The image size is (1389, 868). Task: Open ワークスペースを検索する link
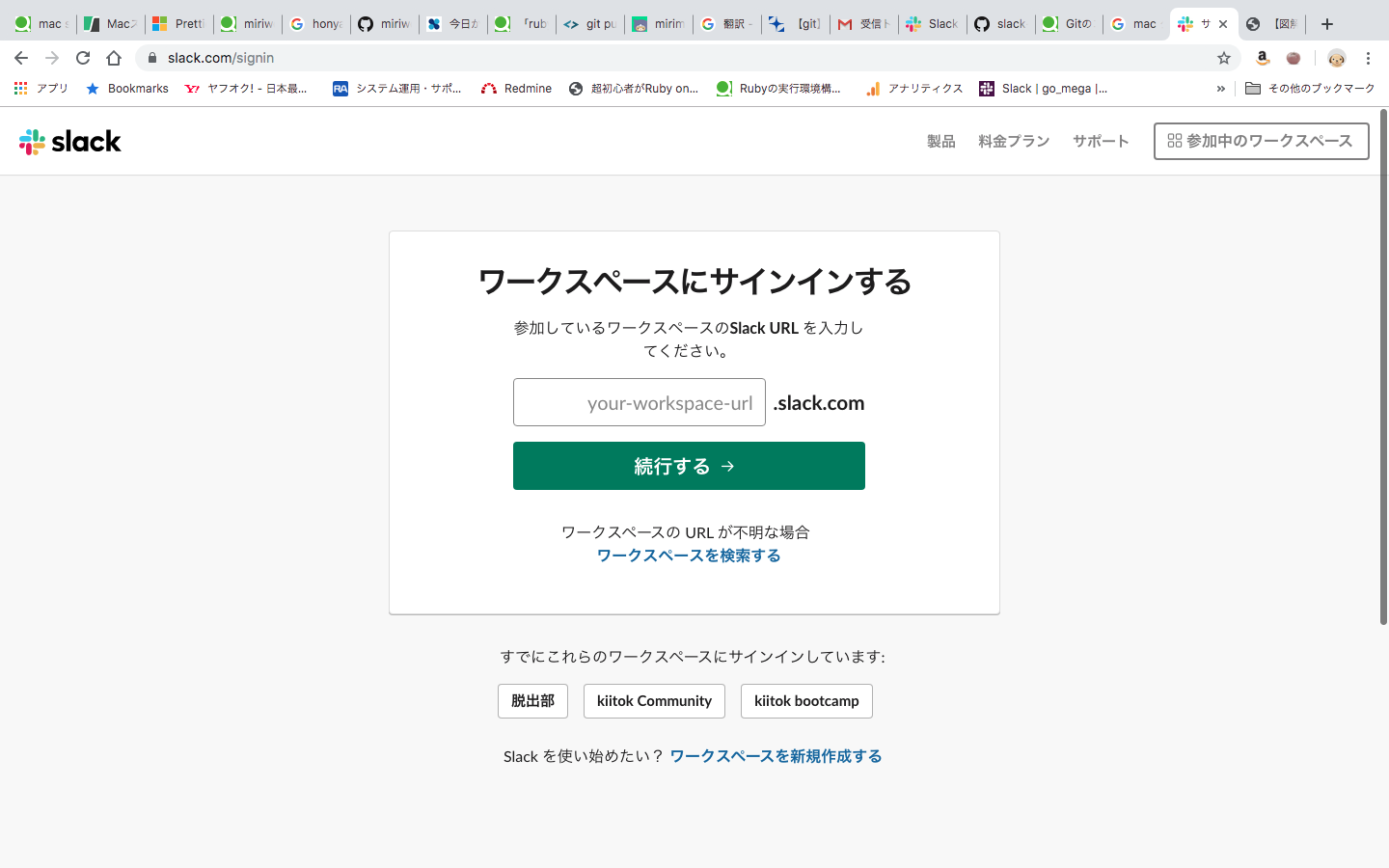click(689, 556)
